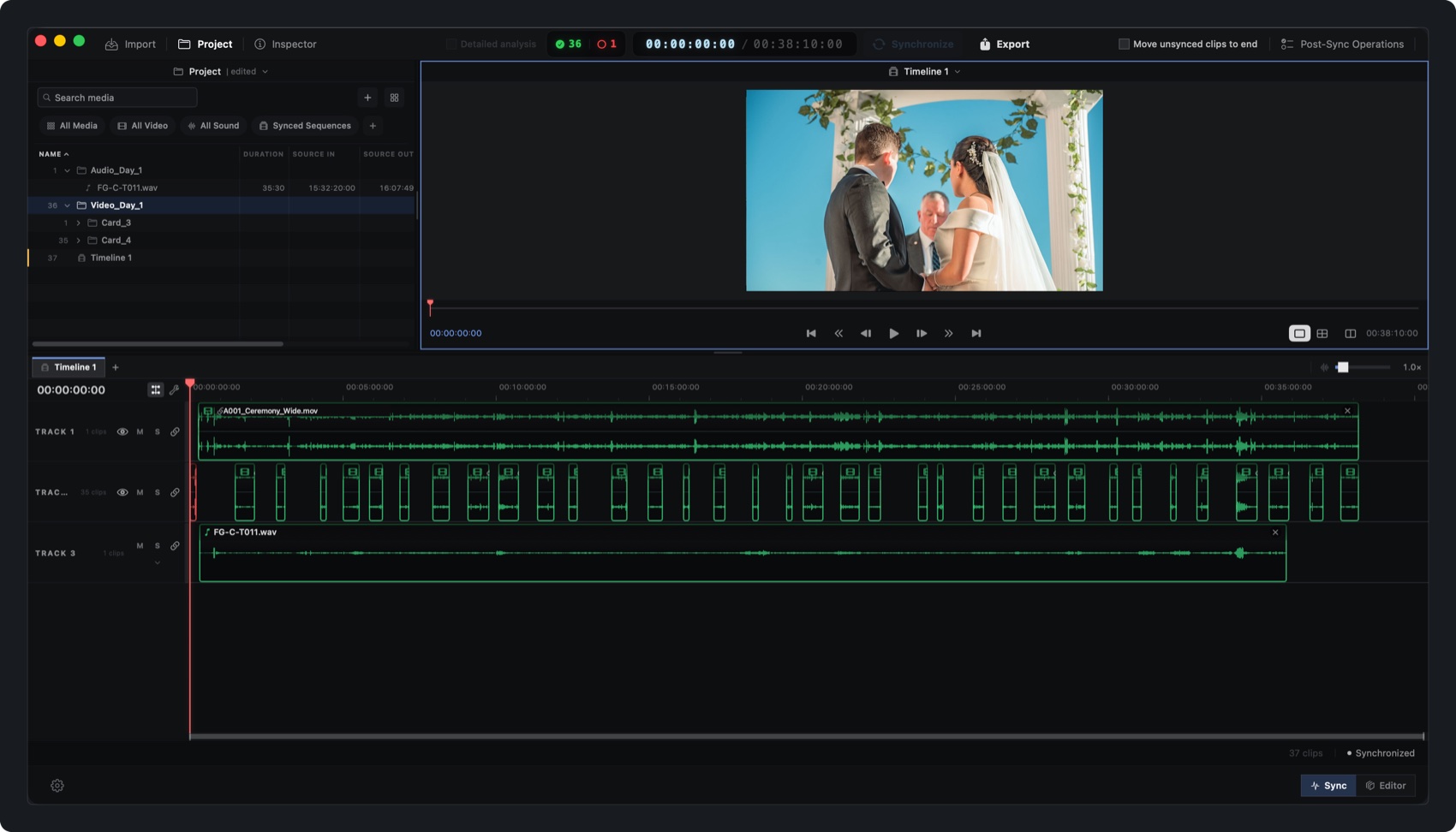Filter by All Media

pyautogui.click(x=72, y=126)
